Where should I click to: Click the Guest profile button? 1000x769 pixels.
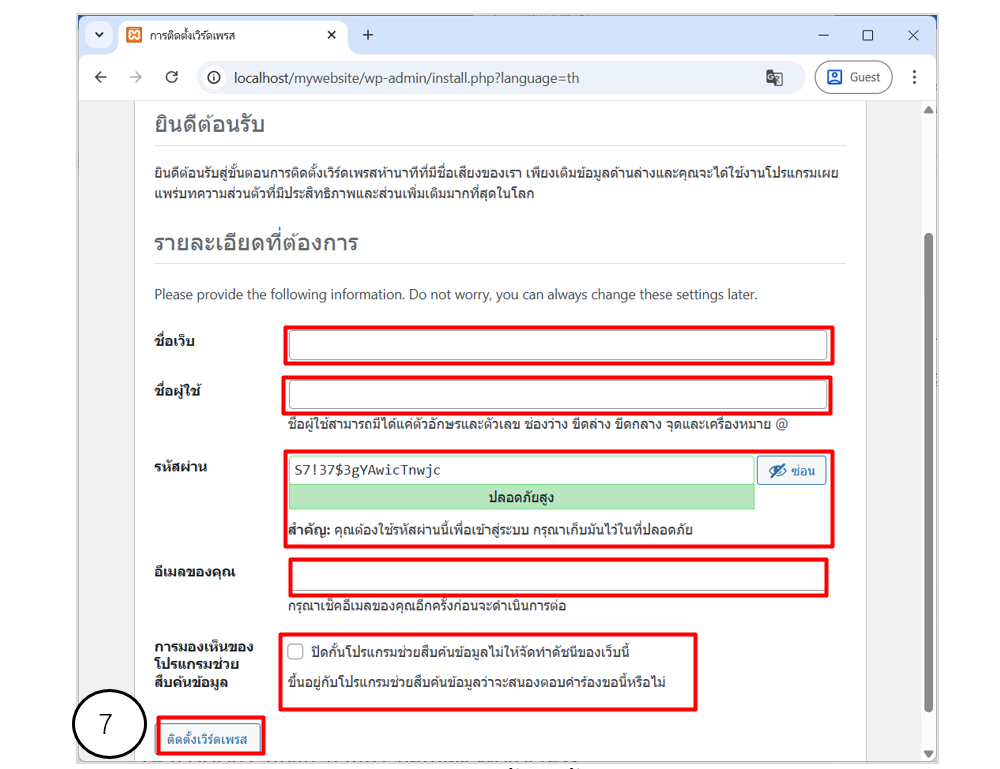[x=853, y=77]
